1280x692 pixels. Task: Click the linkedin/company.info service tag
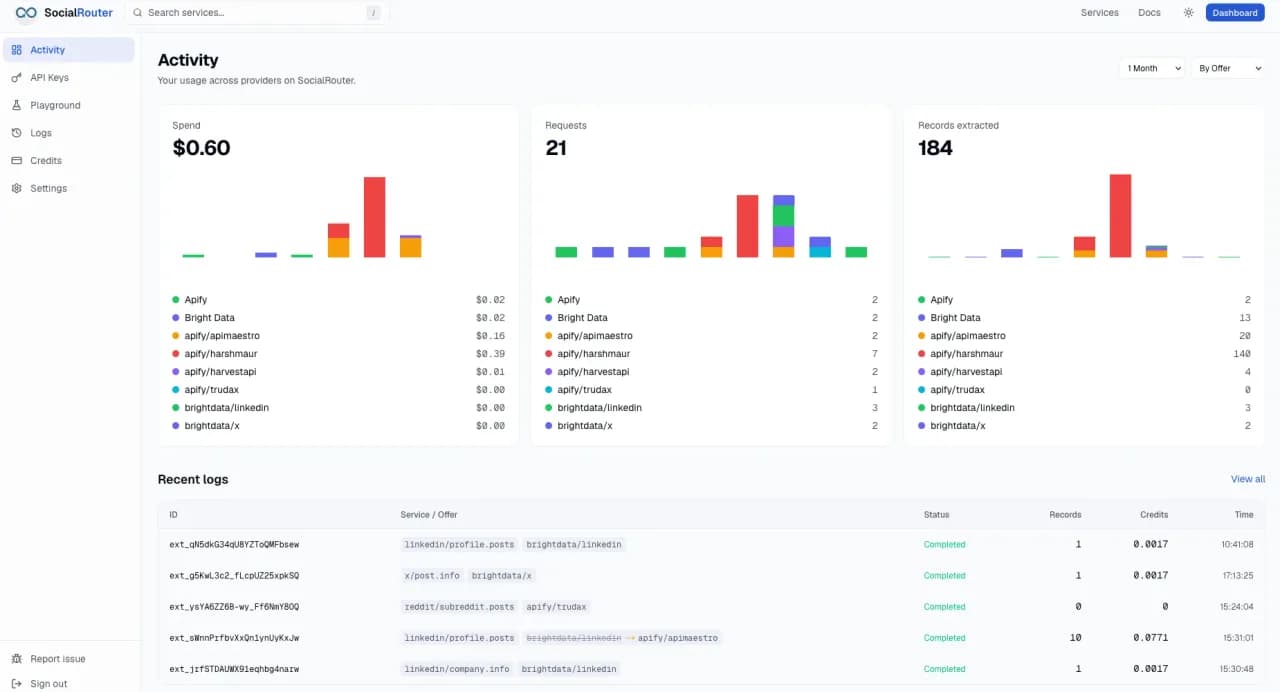457,669
